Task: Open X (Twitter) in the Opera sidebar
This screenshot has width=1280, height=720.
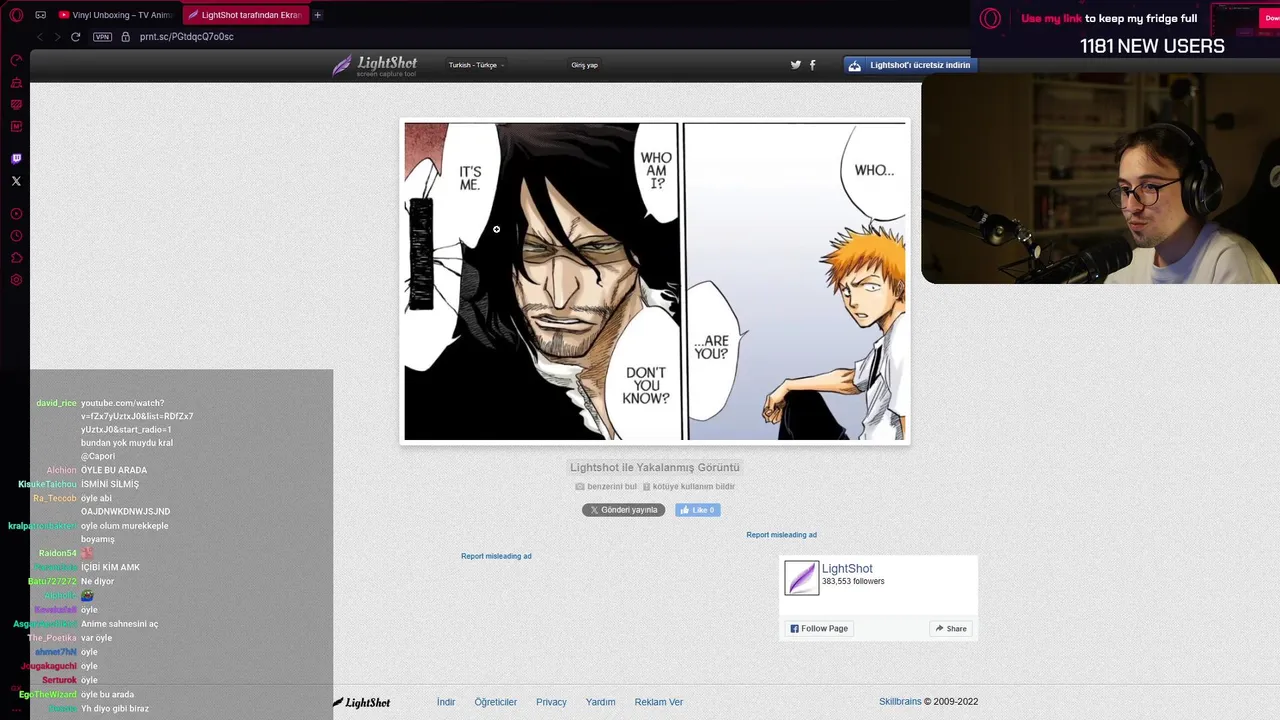Action: [16, 181]
